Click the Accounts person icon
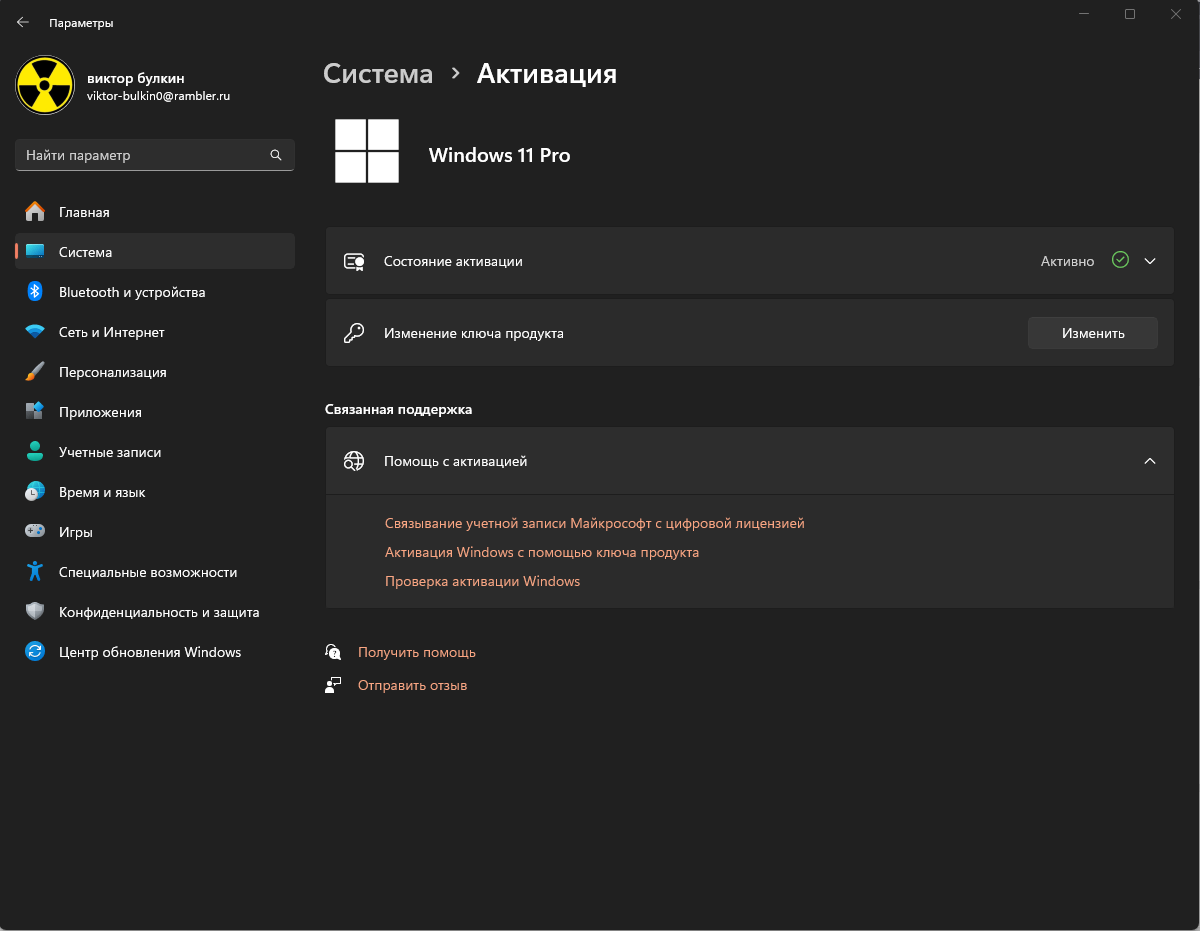The image size is (1200, 931). coord(35,452)
